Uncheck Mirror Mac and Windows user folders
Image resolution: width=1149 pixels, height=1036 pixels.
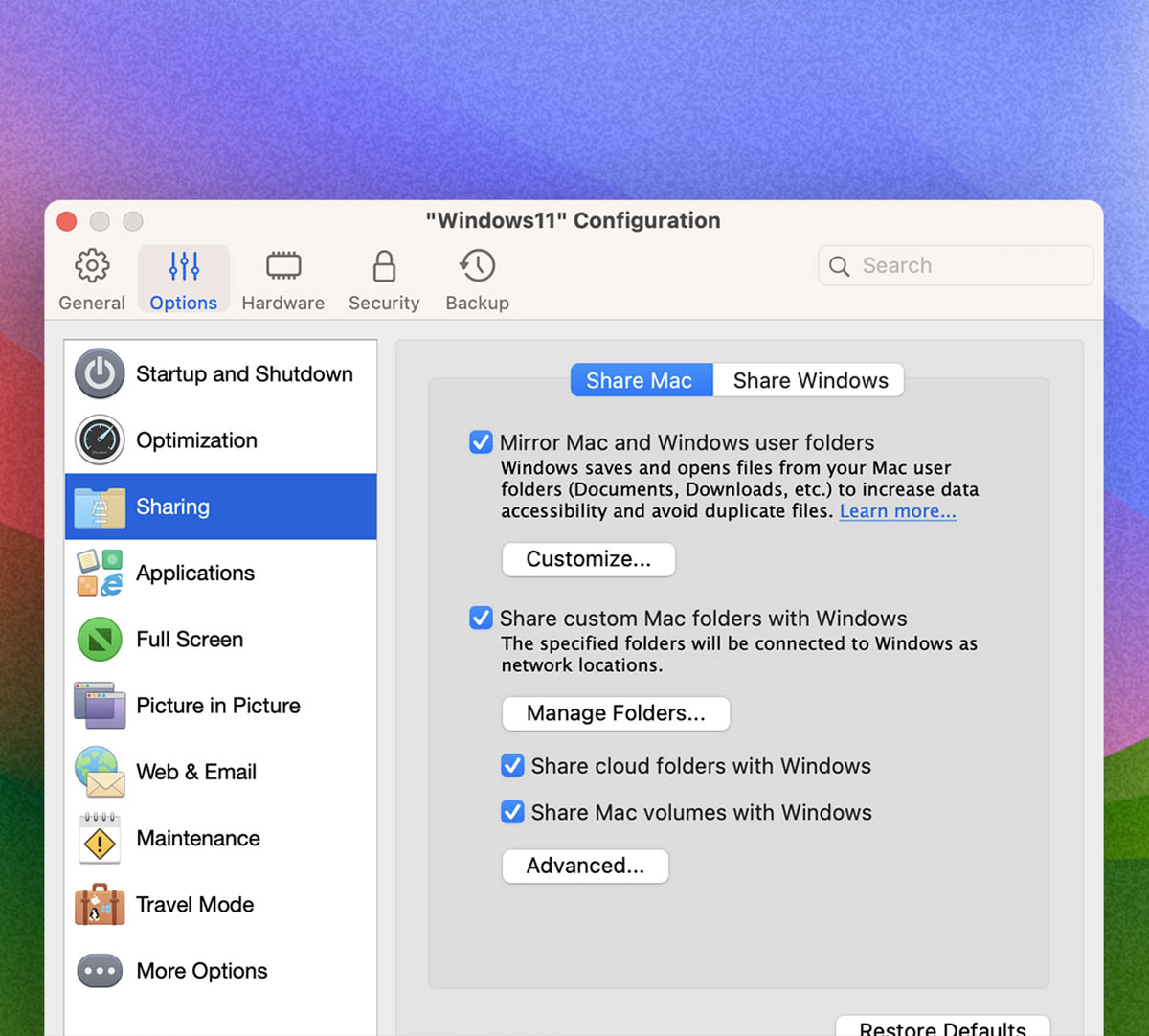click(x=481, y=442)
